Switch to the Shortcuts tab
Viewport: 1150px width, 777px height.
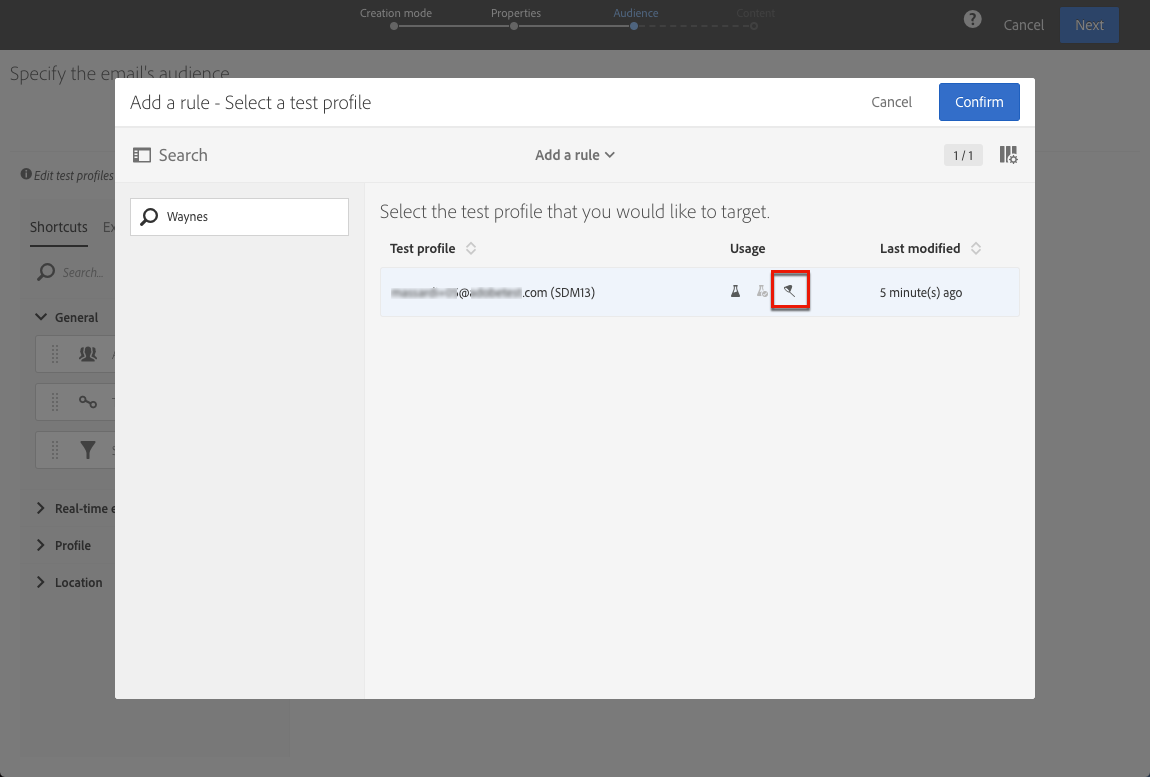[x=59, y=227]
